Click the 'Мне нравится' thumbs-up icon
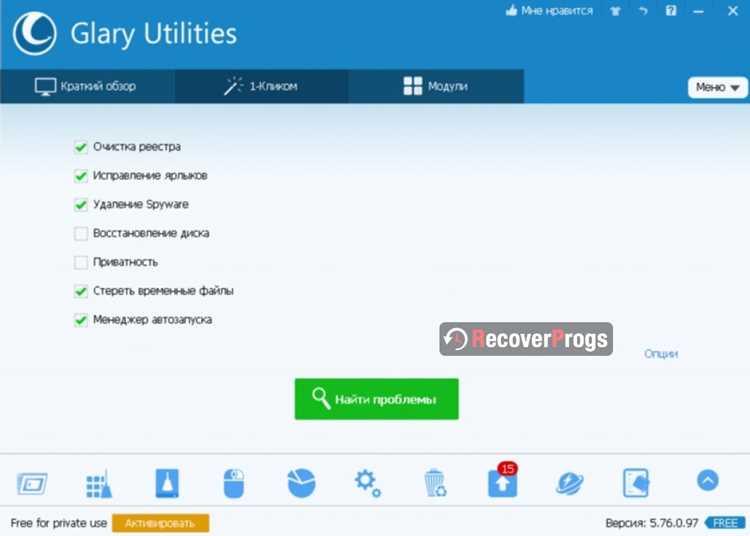This screenshot has height=536, width=750. point(511,10)
